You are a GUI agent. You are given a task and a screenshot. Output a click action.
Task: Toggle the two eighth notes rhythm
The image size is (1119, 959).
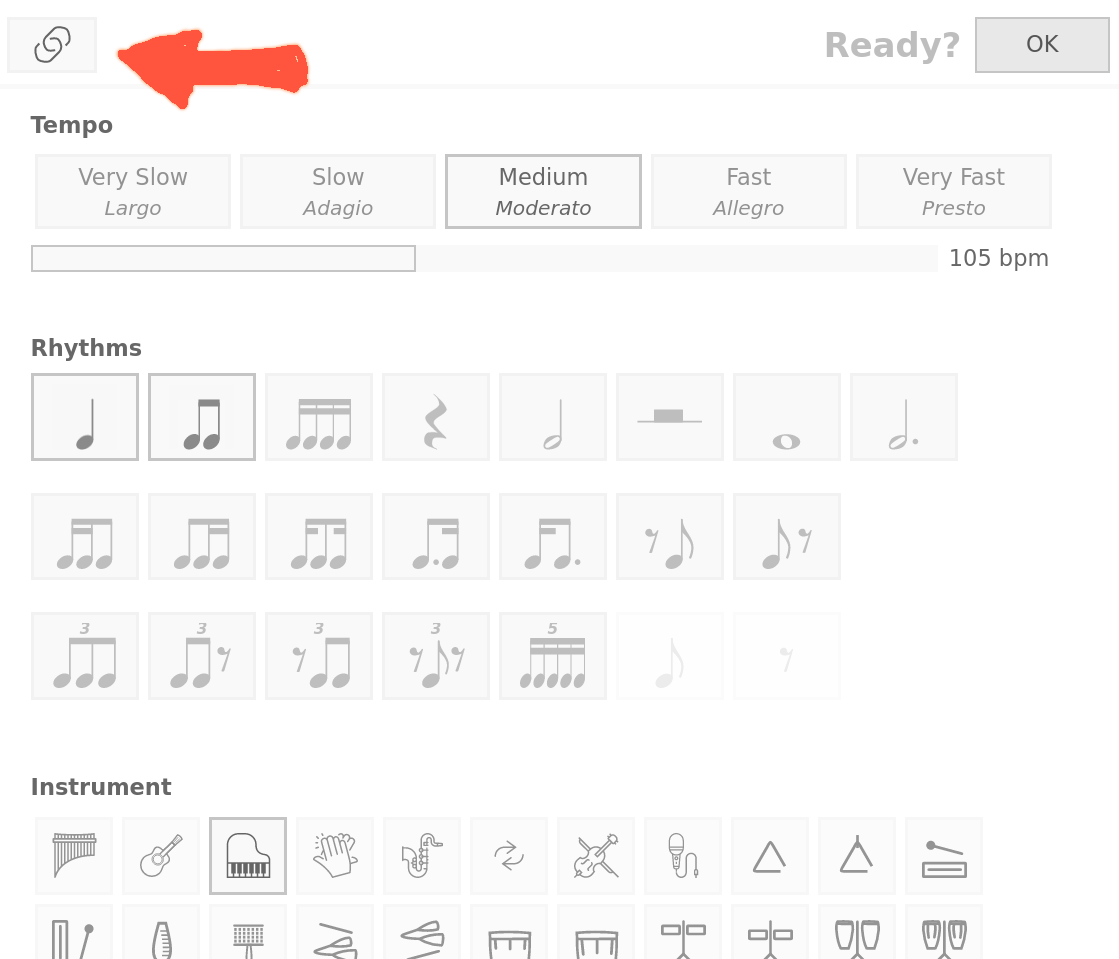pos(202,417)
